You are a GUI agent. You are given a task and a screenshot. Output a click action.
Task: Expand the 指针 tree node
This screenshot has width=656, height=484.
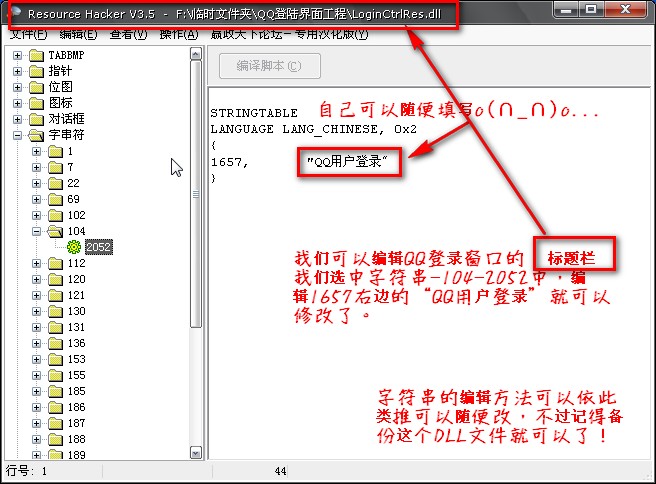click(x=18, y=71)
